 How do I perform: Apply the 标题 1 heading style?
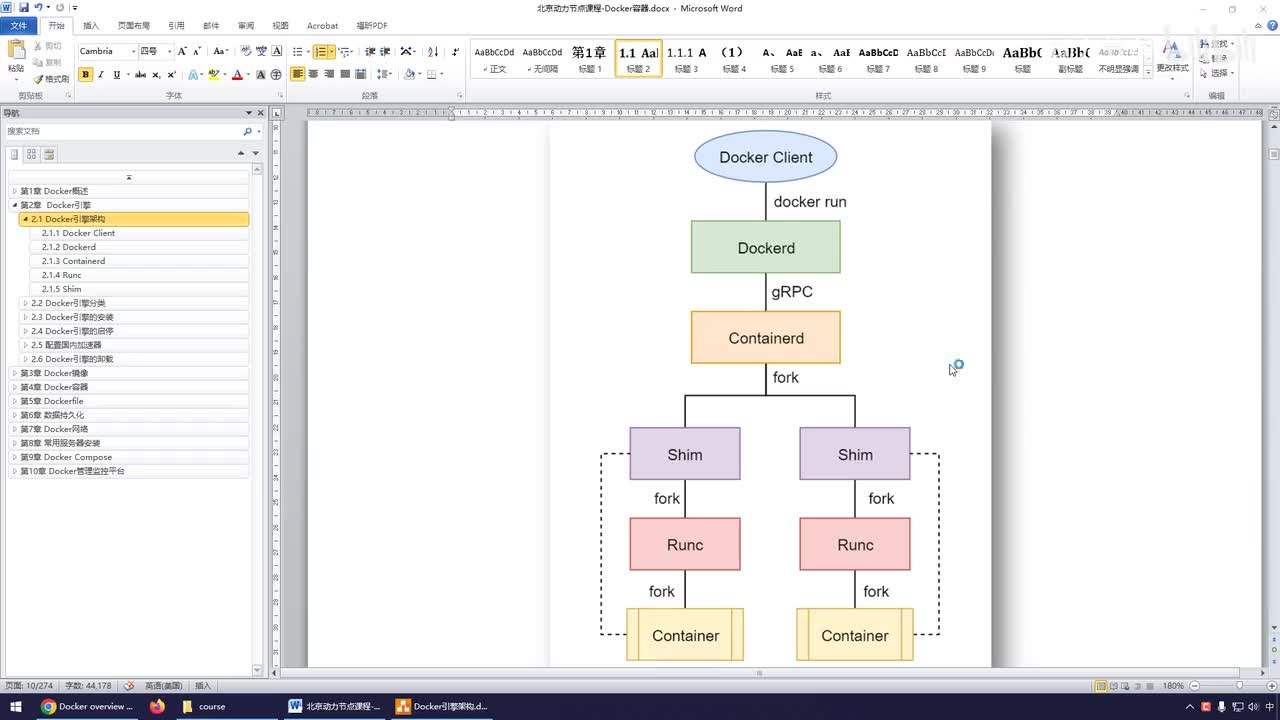pyautogui.click(x=589, y=59)
